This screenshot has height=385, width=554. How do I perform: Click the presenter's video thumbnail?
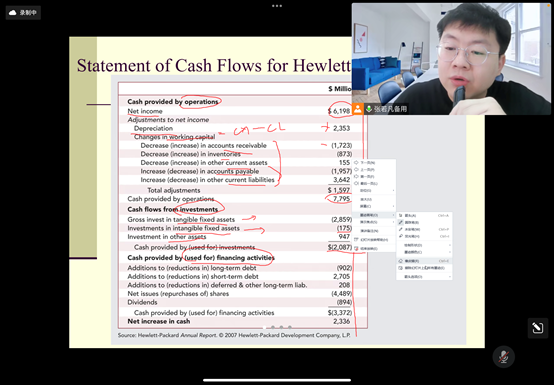pyautogui.click(x=451, y=59)
